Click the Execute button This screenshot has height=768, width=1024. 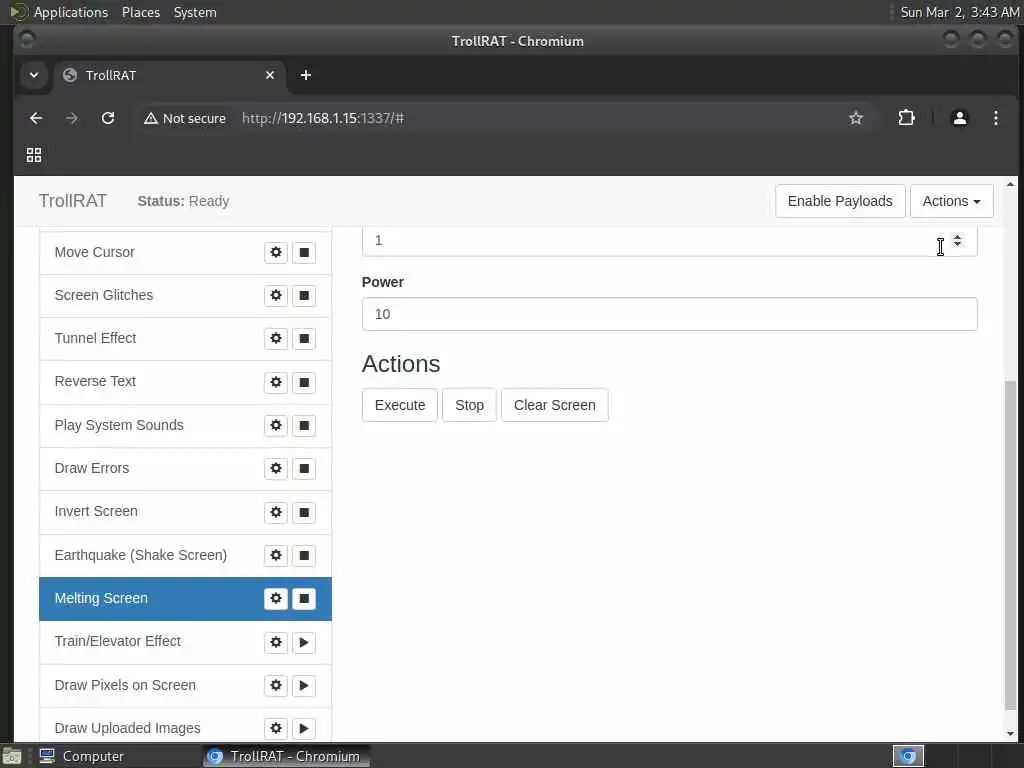[400, 405]
